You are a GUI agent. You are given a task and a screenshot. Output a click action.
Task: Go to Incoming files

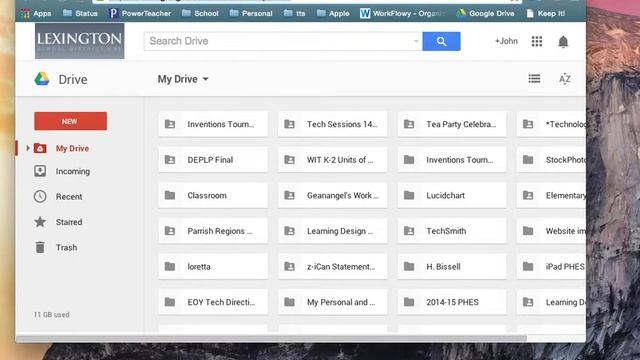coord(73,171)
